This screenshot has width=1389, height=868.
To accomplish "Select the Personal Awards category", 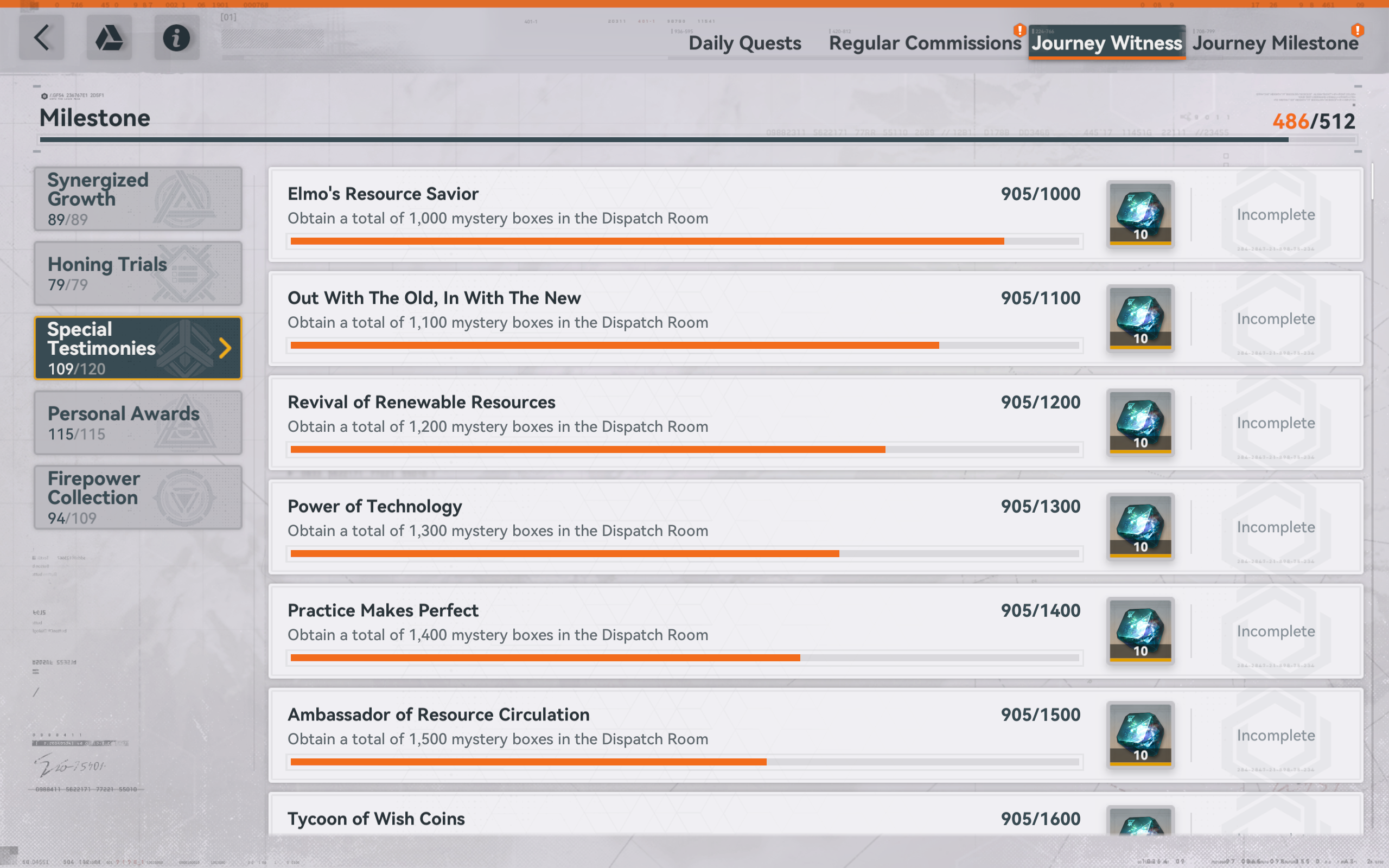I will point(138,423).
